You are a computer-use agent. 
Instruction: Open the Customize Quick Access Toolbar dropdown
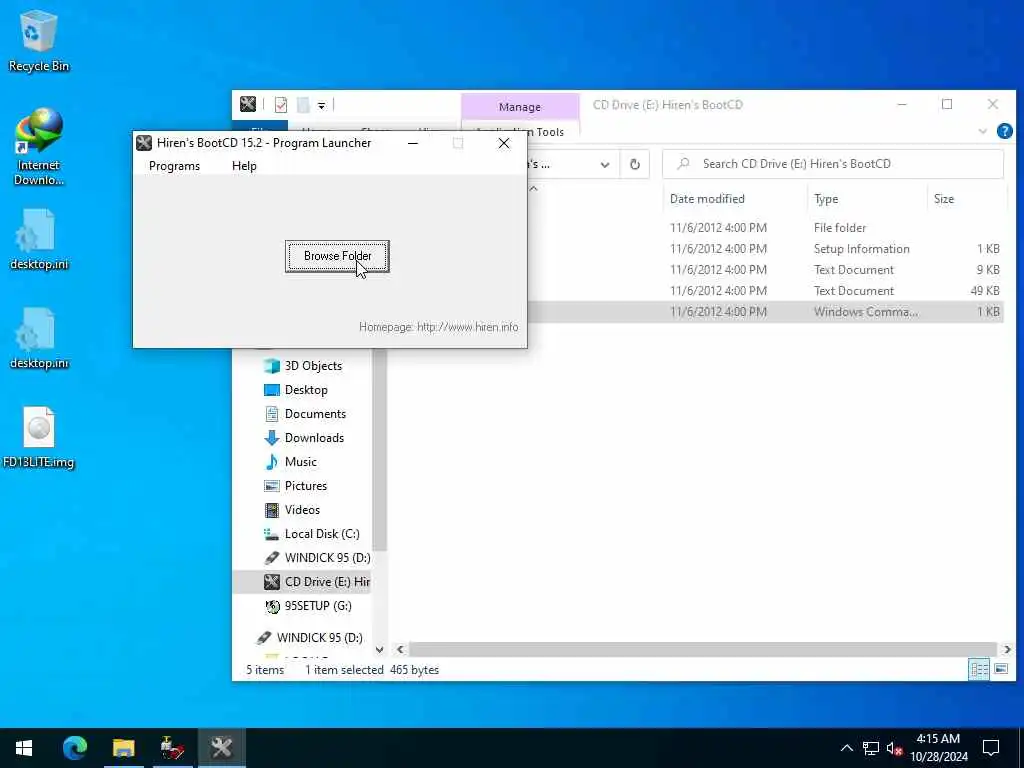321,105
